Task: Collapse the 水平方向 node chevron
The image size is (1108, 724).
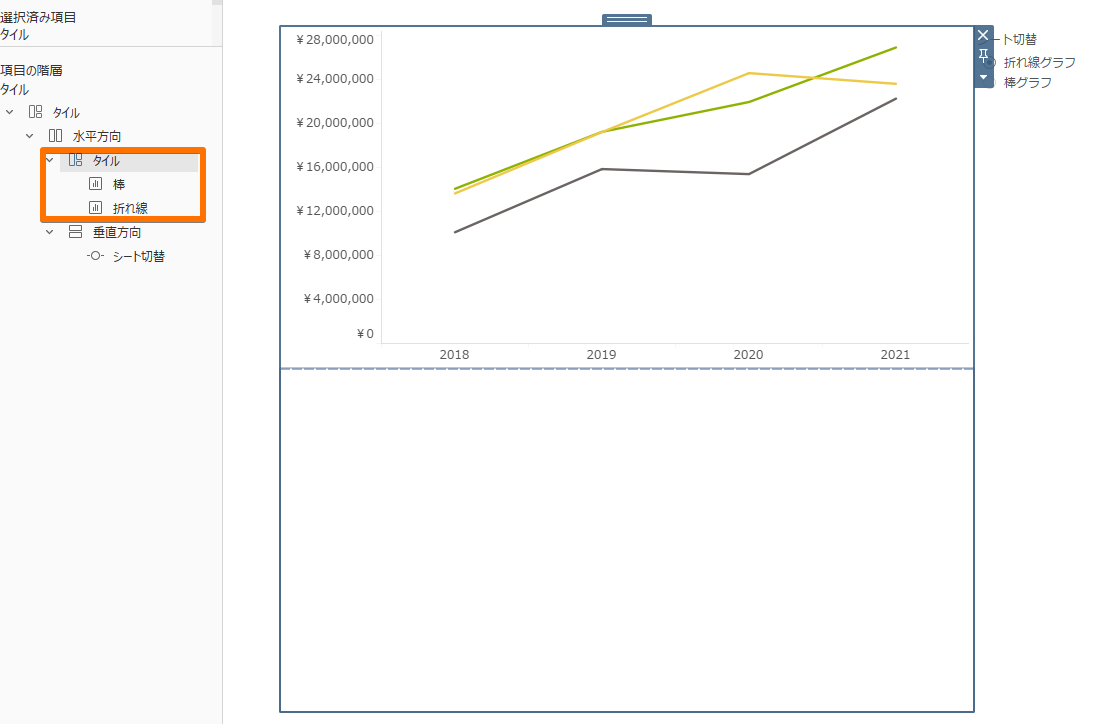Action: click(30, 136)
